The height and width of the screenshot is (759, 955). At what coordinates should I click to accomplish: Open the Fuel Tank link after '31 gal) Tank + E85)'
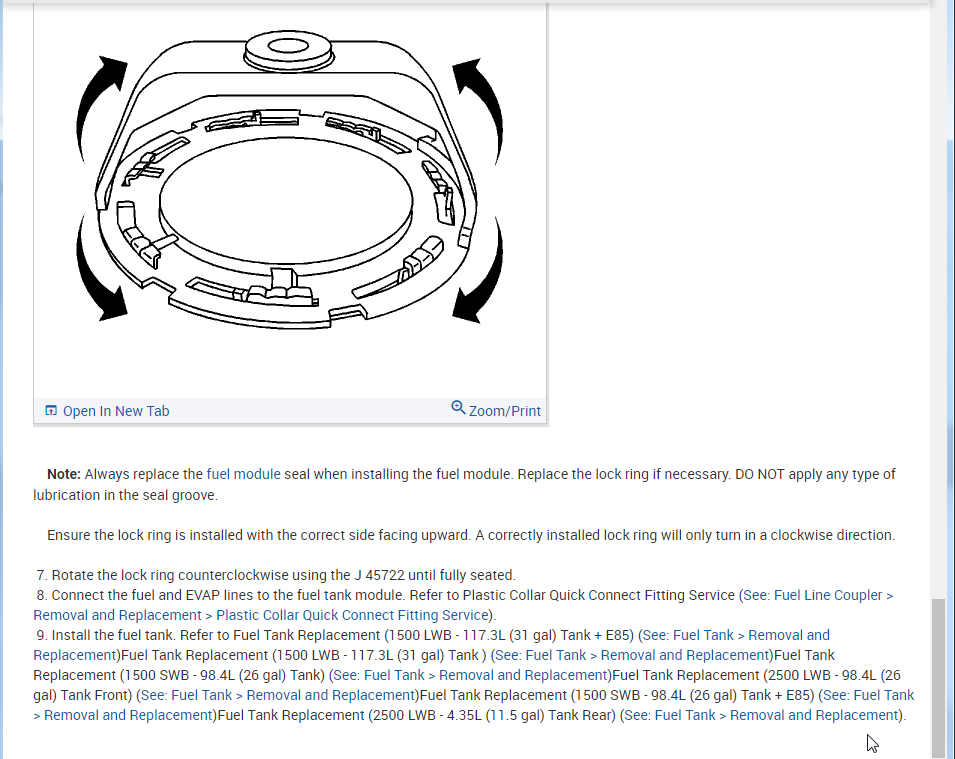431,645
